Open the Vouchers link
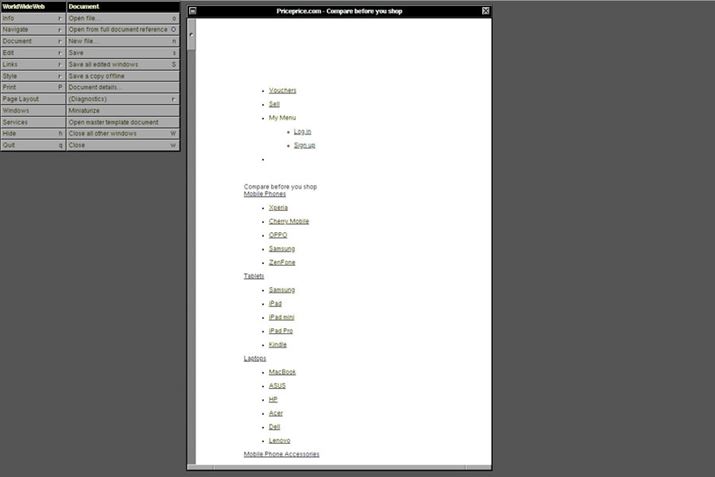The height and width of the screenshot is (477, 715). (x=282, y=90)
